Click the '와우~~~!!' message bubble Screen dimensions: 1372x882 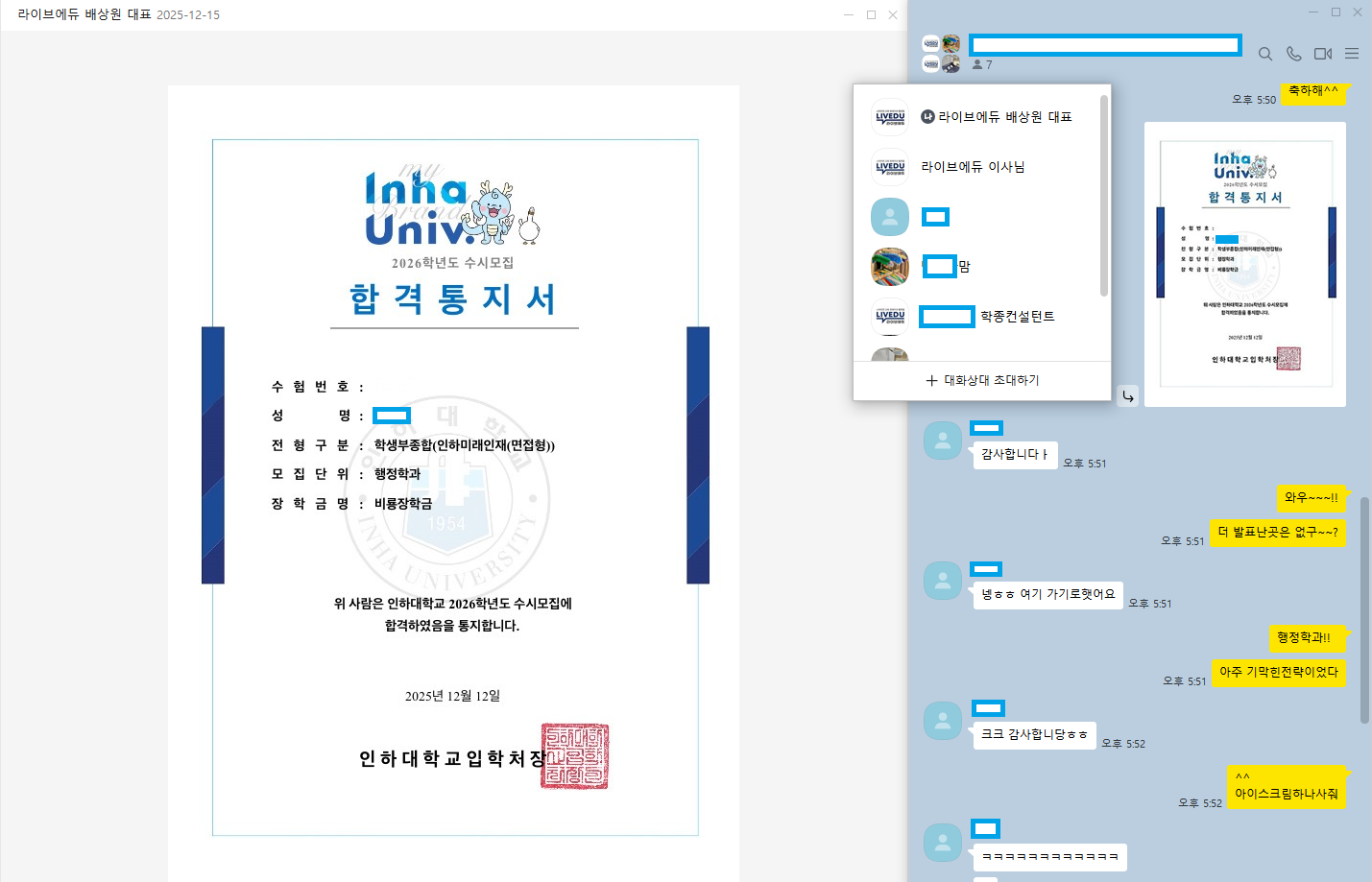click(x=1311, y=497)
